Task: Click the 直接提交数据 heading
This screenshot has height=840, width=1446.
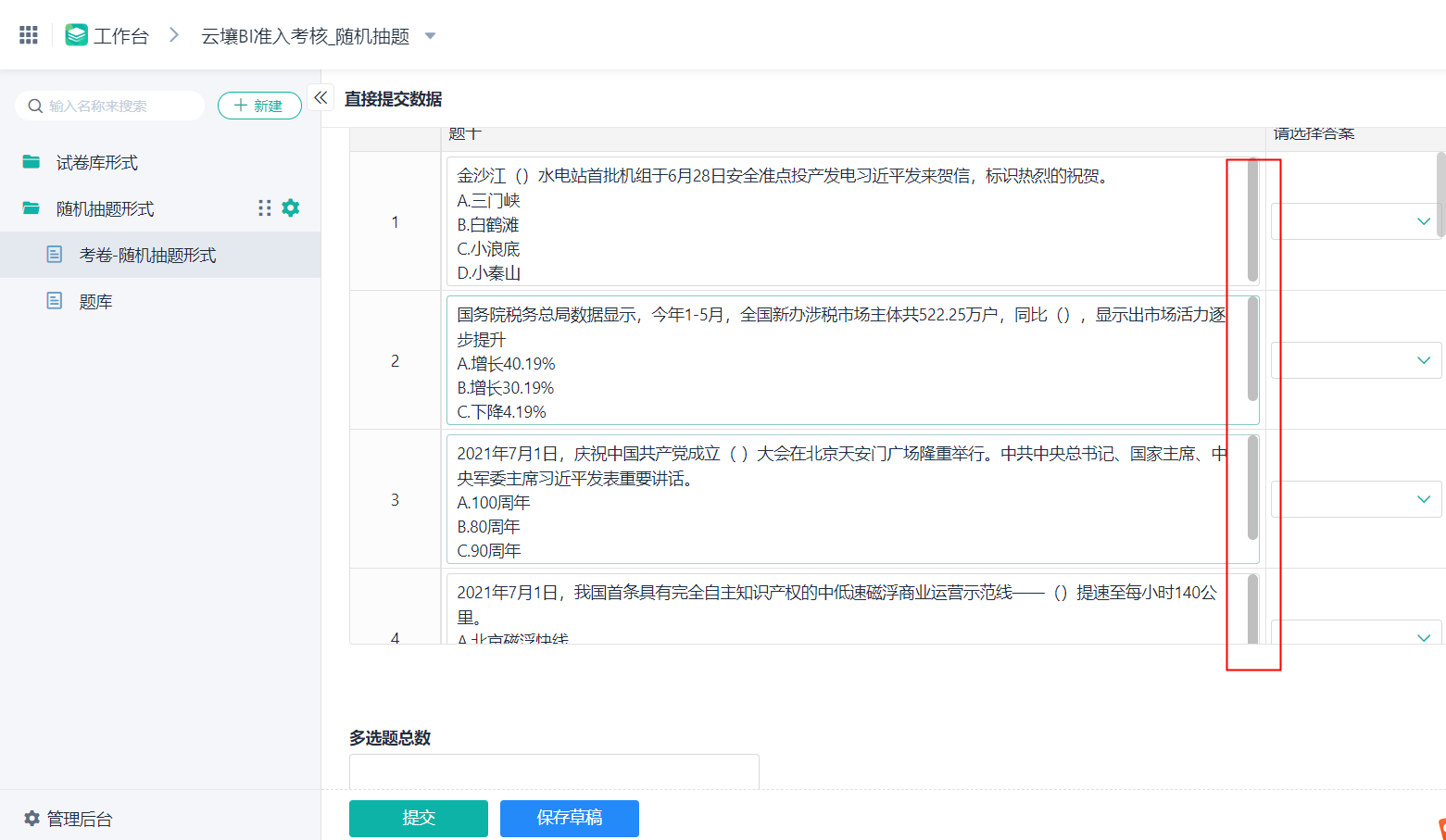Action: [x=393, y=99]
